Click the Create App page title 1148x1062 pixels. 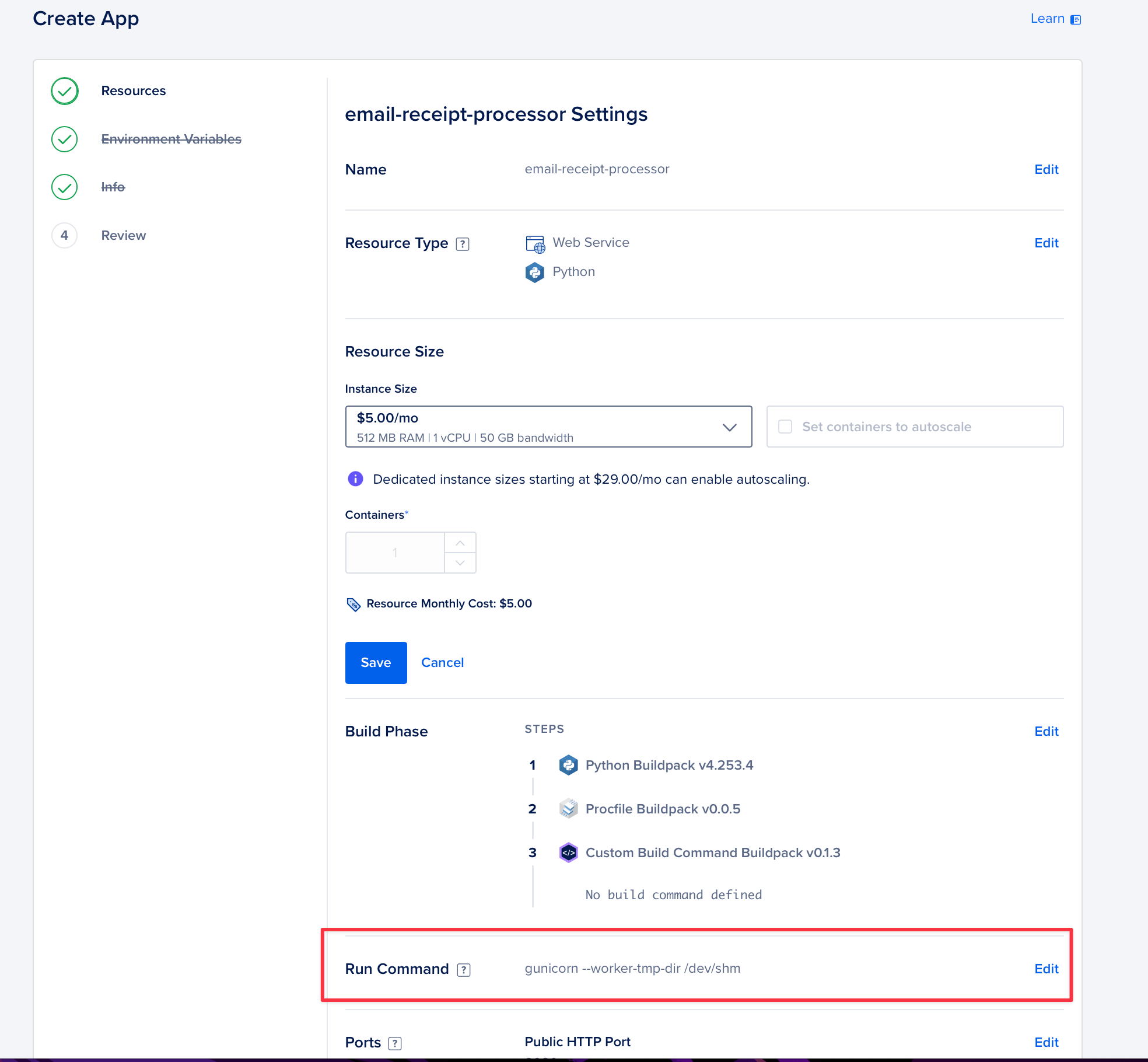coord(86,19)
